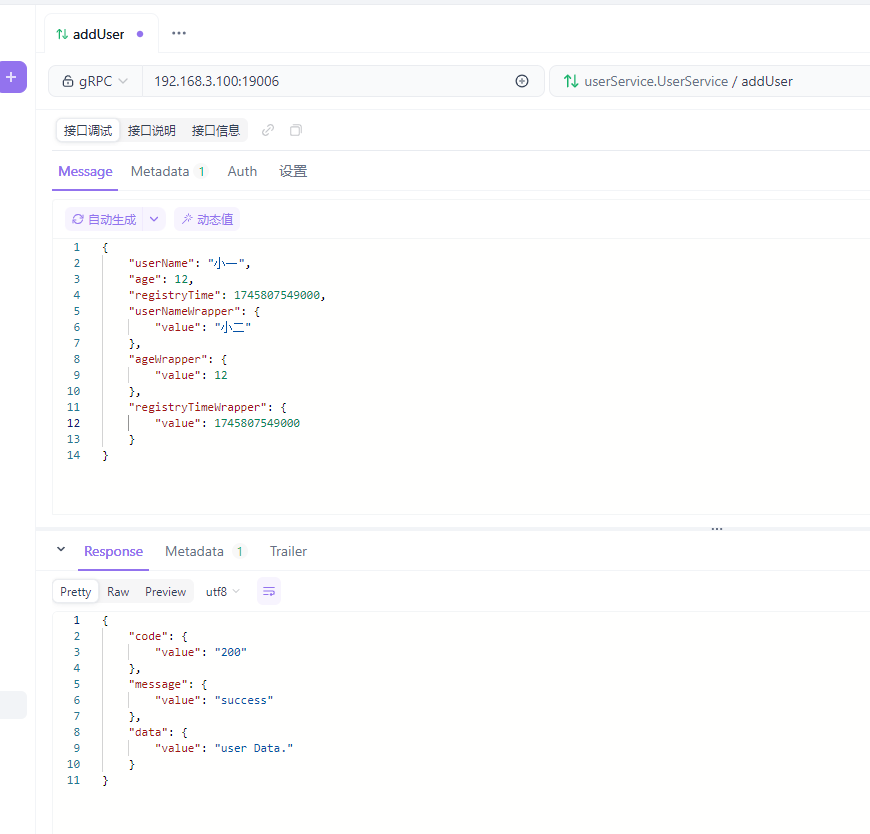
Task: Click the response value "200"
Action: pyautogui.click(x=231, y=653)
